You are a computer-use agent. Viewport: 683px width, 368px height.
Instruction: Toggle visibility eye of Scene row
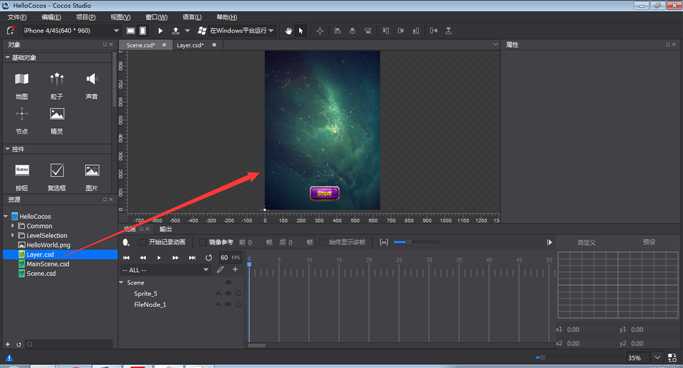(228, 283)
